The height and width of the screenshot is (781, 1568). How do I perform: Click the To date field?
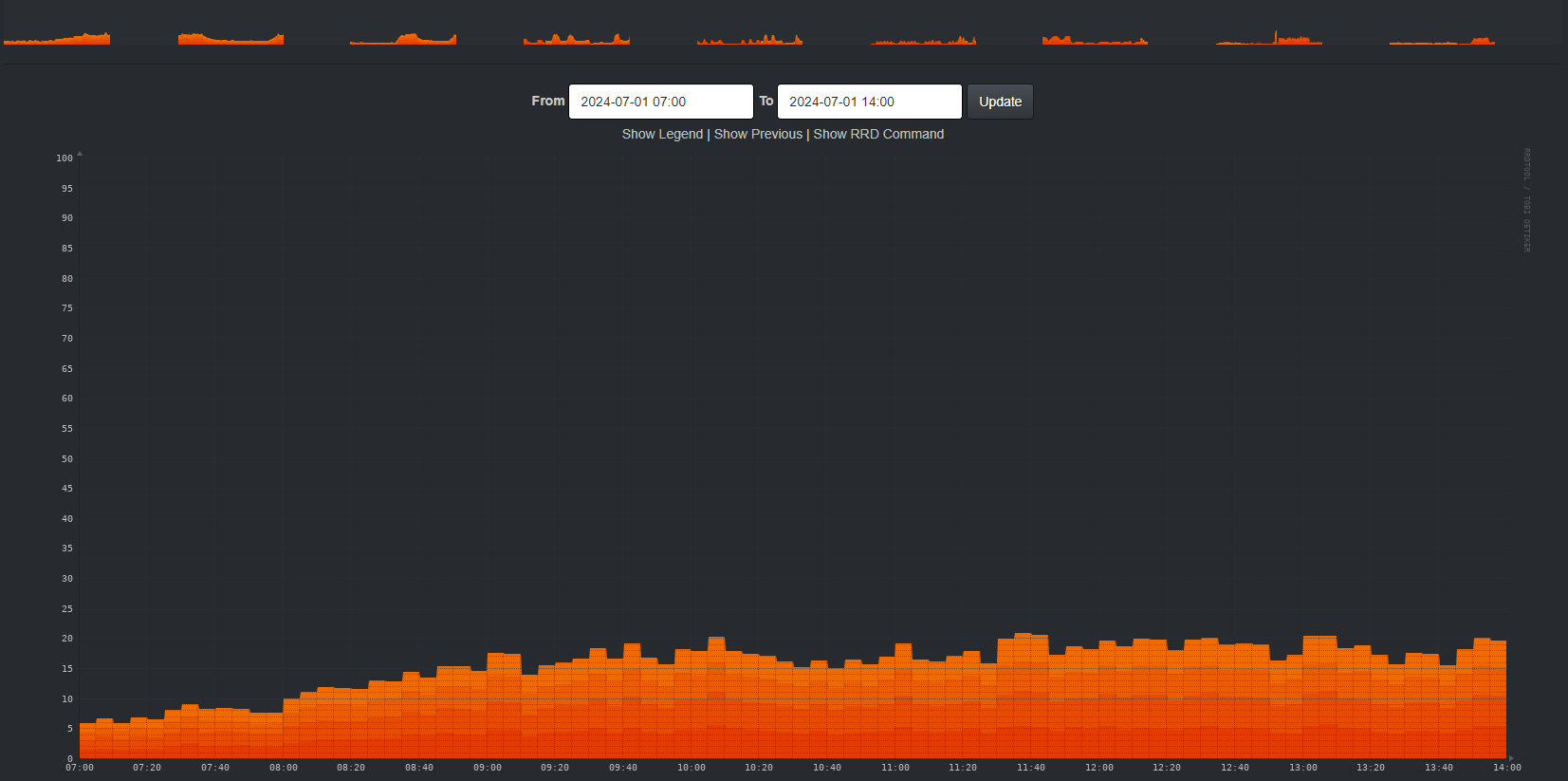869,102
